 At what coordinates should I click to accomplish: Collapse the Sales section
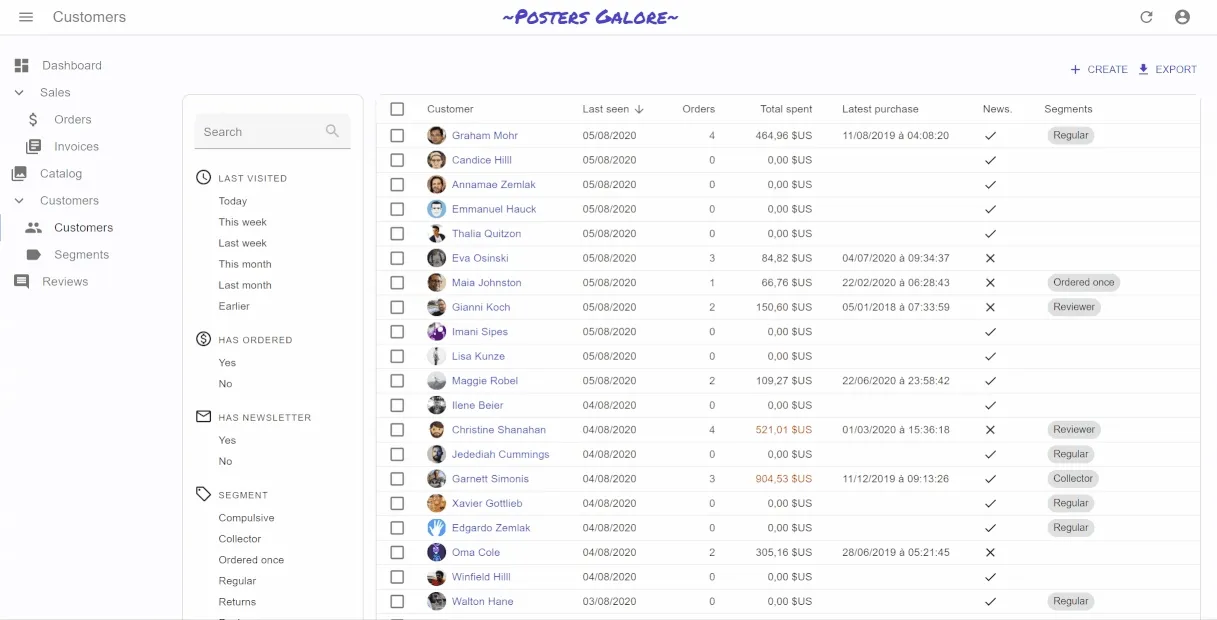(x=18, y=92)
